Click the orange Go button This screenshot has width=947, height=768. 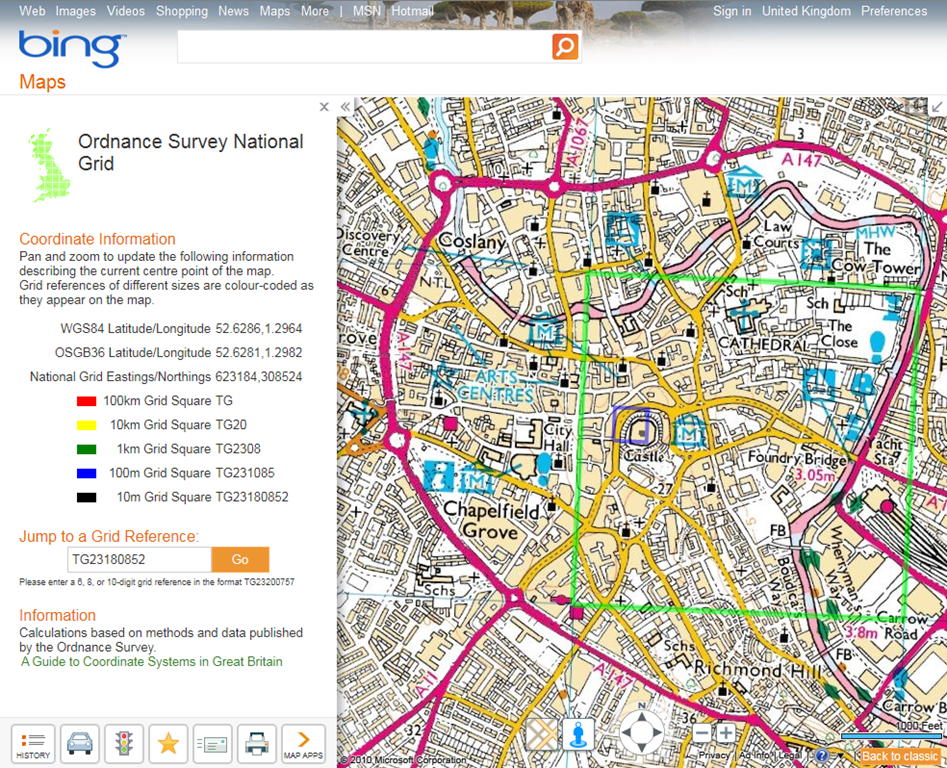click(240, 559)
